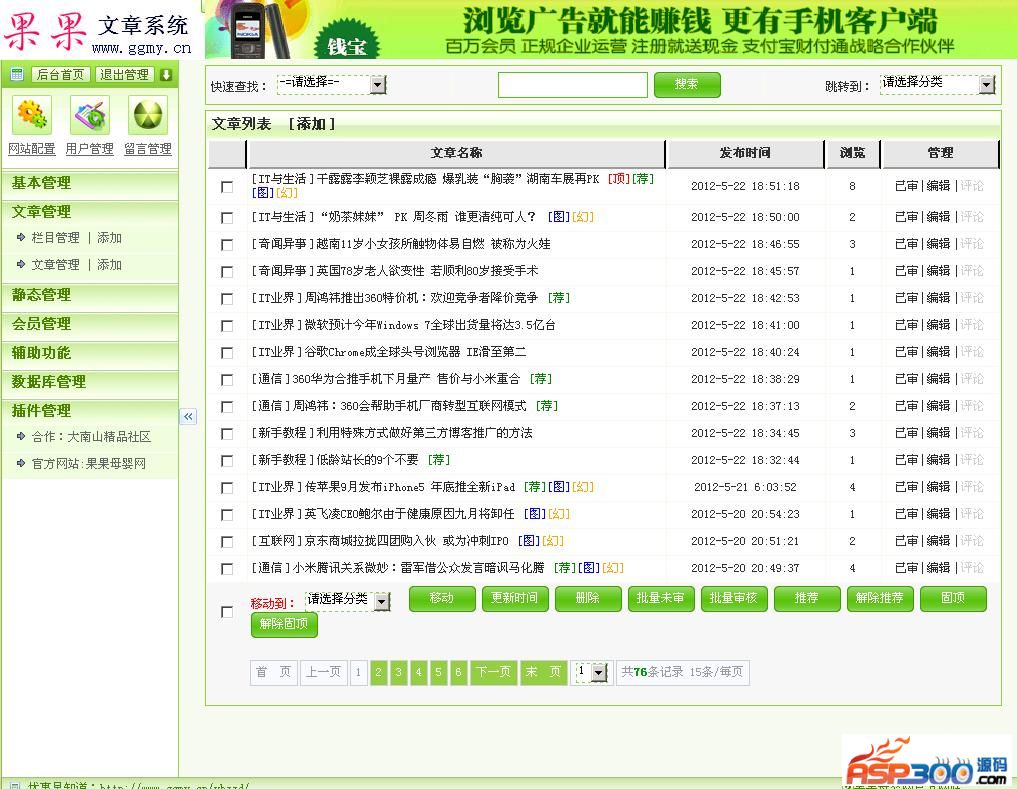Click the calendar grid icon left of 后台首页
This screenshot has width=1017, height=789.
[x=17, y=75]
